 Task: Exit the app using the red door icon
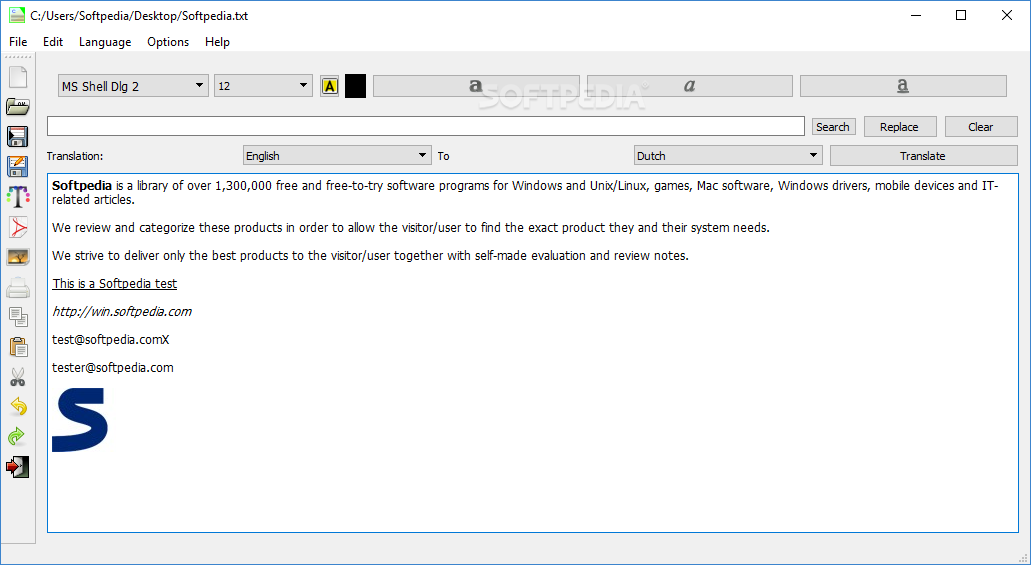coord(18,467)
